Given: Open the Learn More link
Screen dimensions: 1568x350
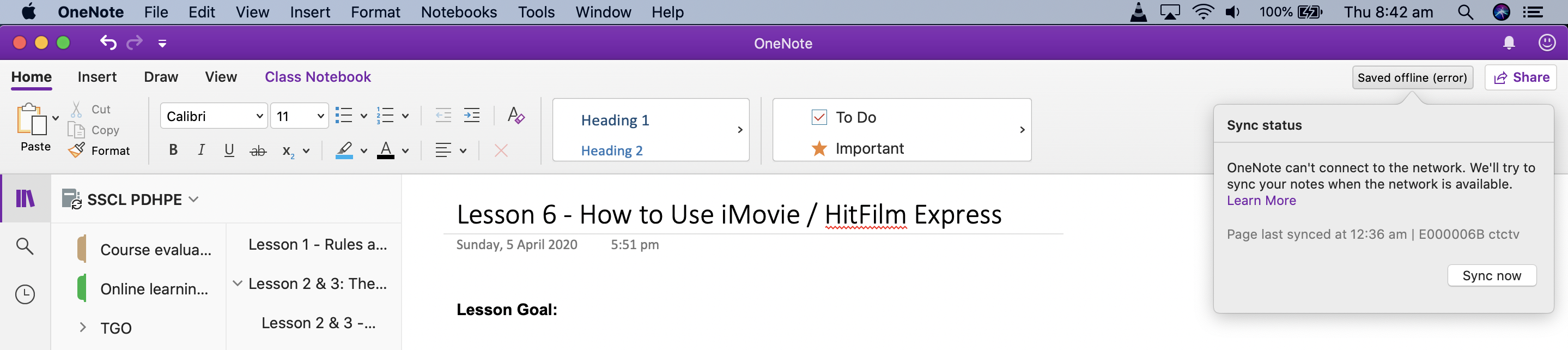Looking at the screenshot, I should (1261, 200).
